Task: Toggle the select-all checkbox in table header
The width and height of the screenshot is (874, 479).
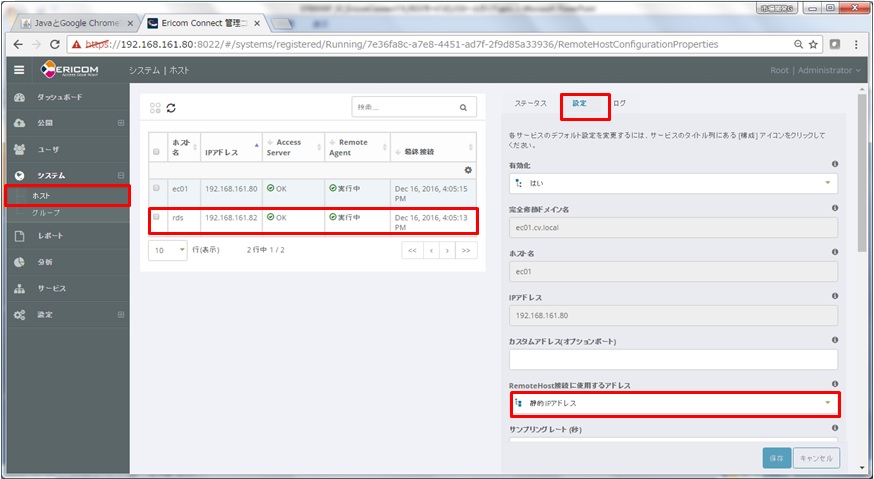Action: coord(156,152)
